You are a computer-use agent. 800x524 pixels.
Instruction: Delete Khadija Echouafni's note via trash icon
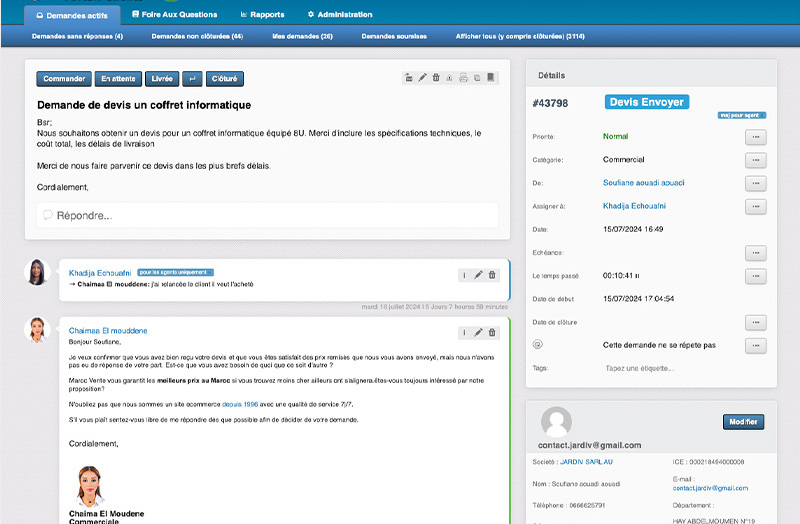pos(492,275)
